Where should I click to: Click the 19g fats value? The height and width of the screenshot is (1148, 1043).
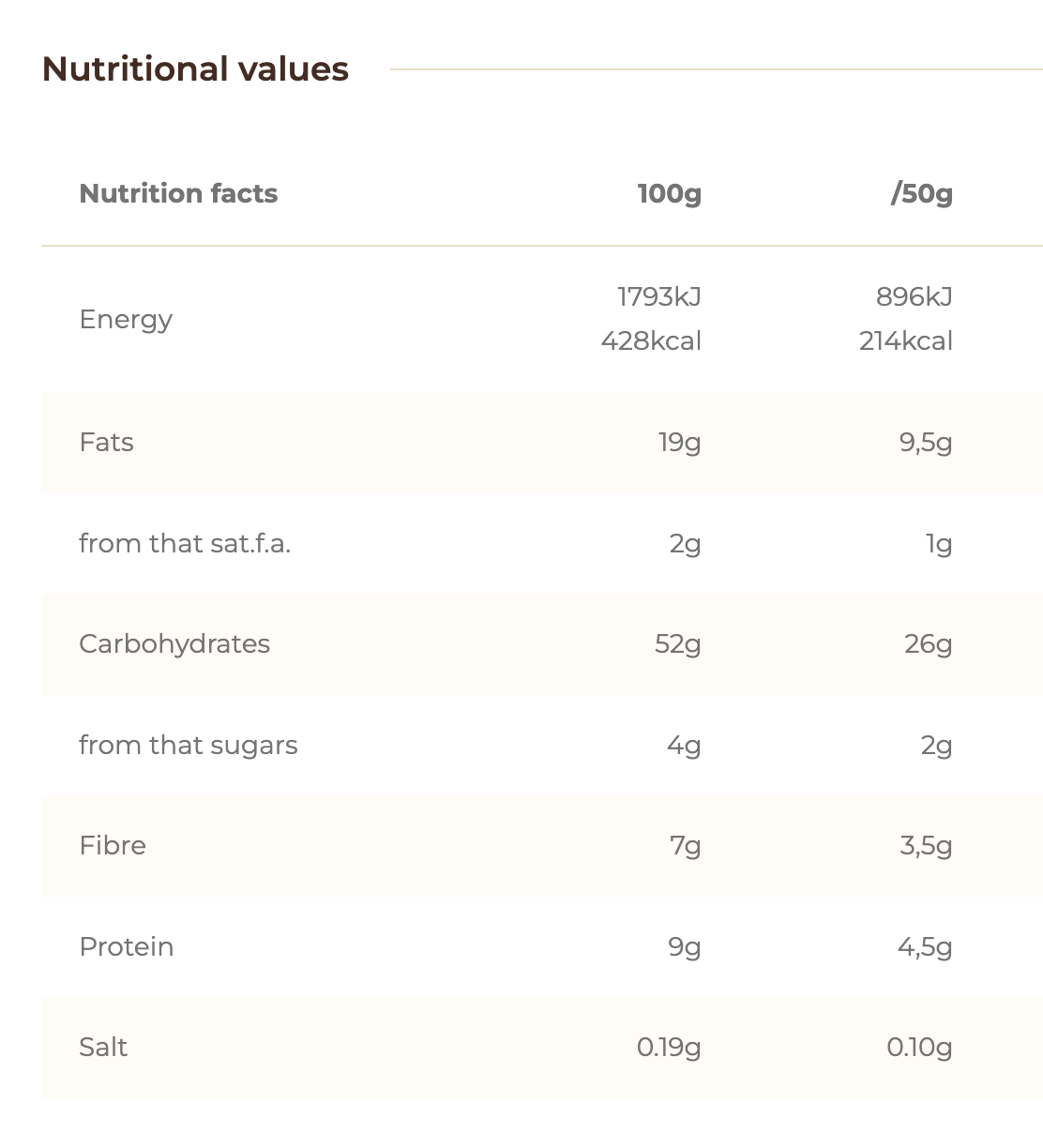(679, 442)
